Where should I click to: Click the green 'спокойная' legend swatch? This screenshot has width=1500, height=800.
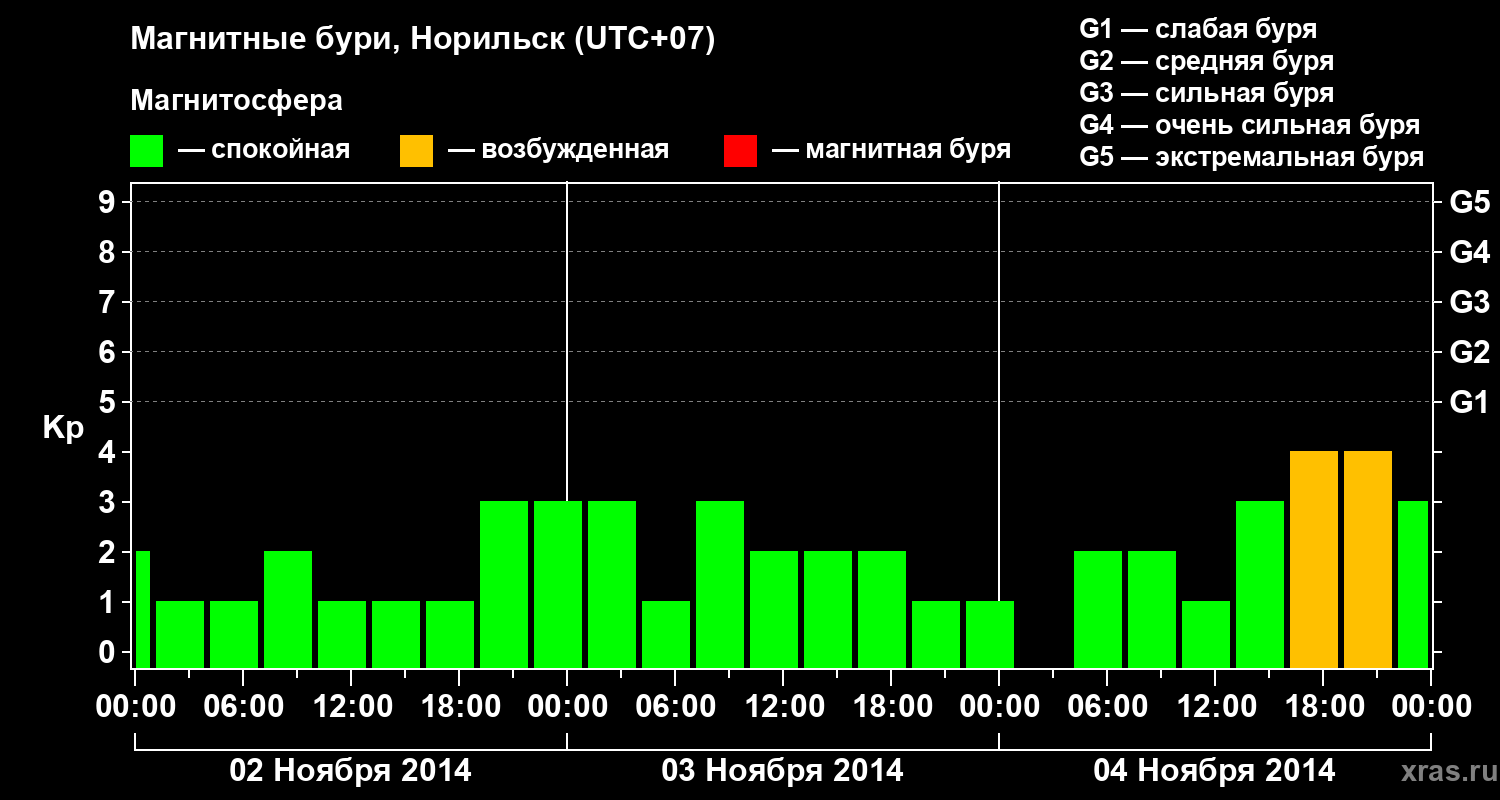click(146, 151)
